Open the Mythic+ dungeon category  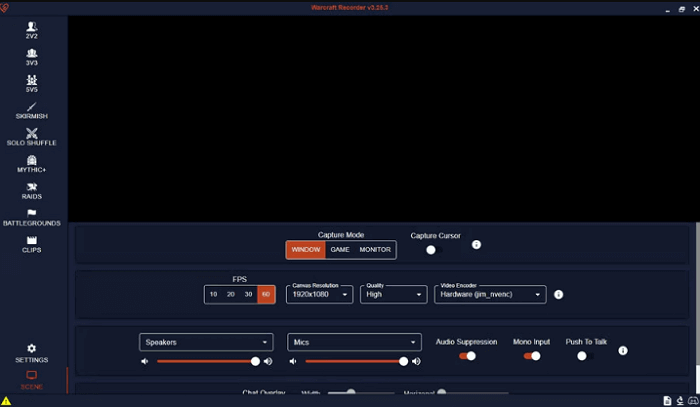tap(31, 164)
